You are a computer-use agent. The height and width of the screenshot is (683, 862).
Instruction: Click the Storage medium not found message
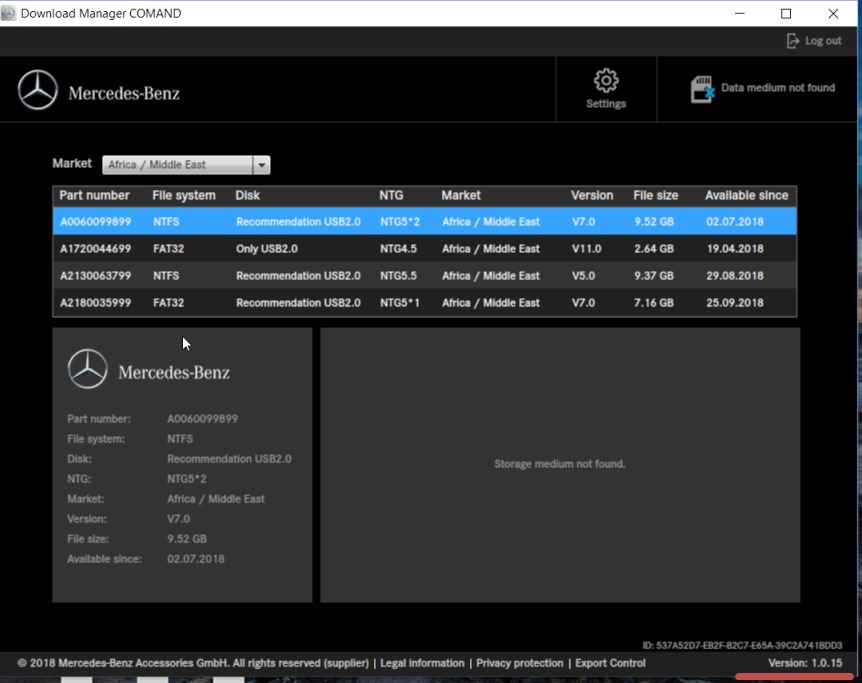pos(560,464)
